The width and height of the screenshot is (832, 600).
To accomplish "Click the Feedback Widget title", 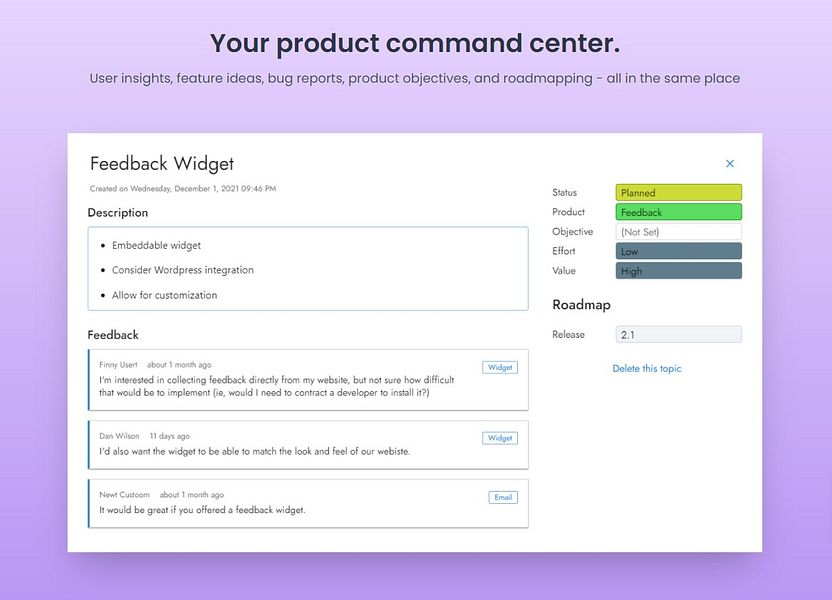I will [162, 164].
